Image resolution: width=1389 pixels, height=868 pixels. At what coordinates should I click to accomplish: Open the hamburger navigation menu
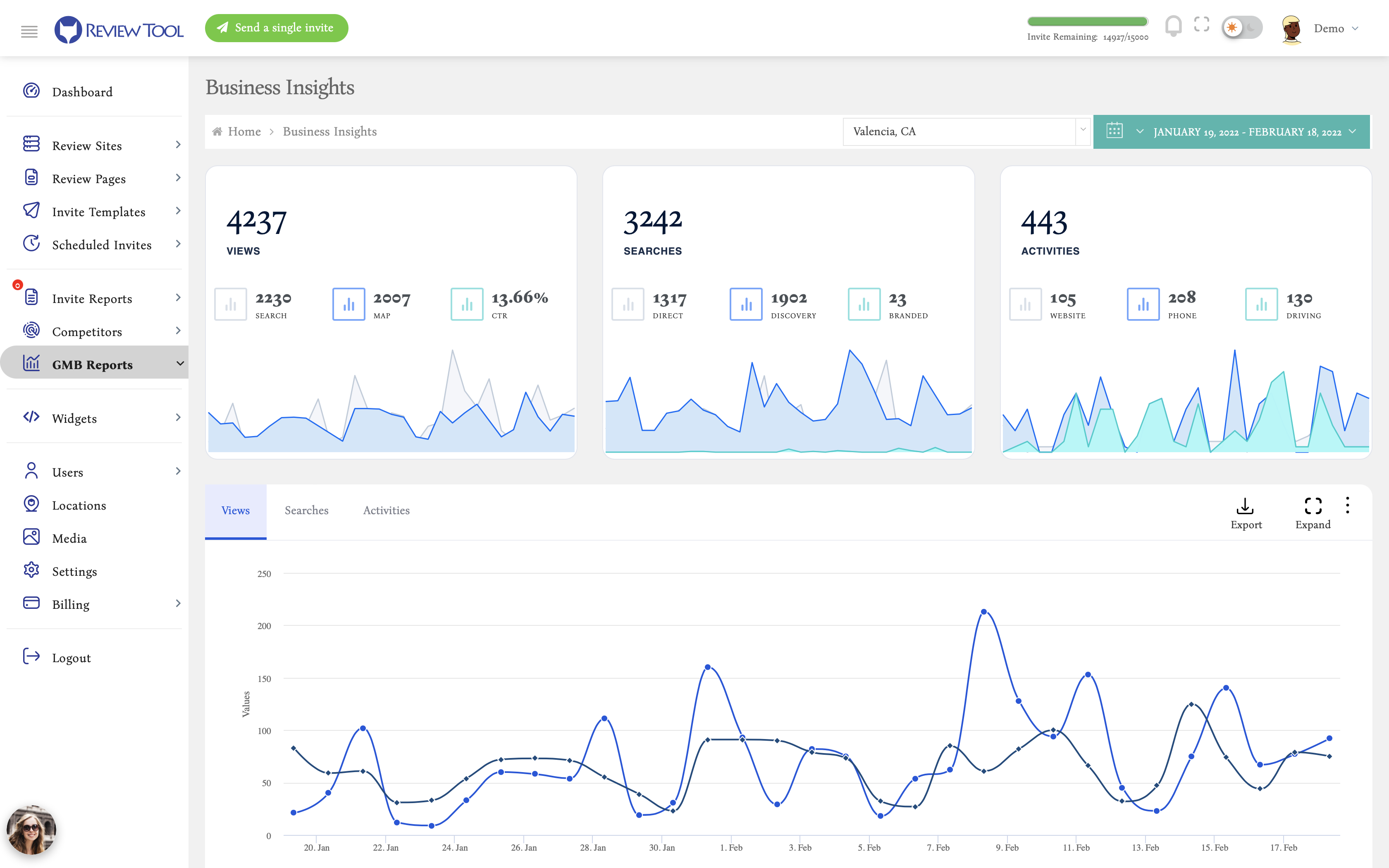click(x=29, y=31)
